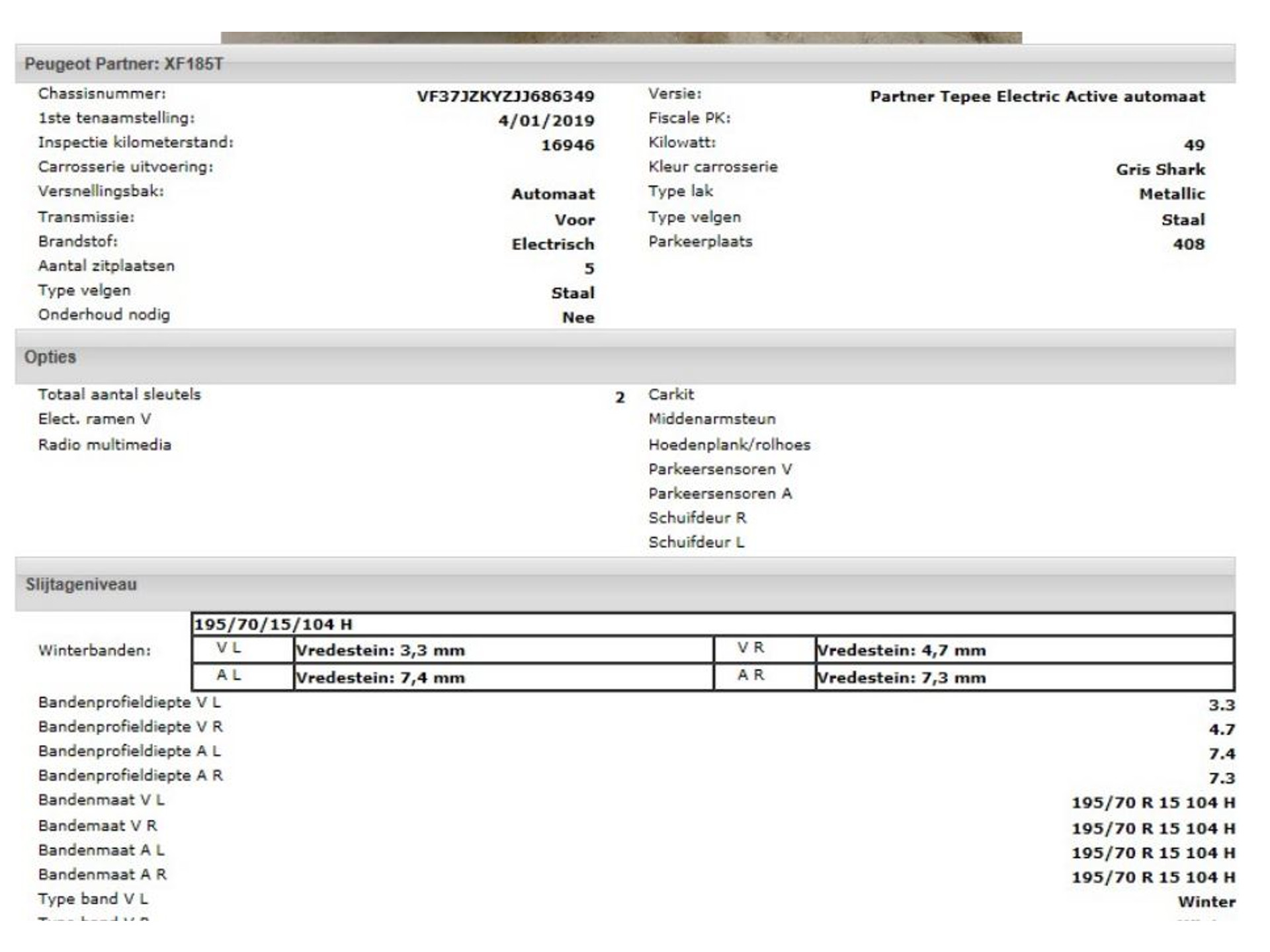This screenshot has width=1270, height=952.
Task: Click the Middenarmsteun option
Action: (x=712, y=418)
